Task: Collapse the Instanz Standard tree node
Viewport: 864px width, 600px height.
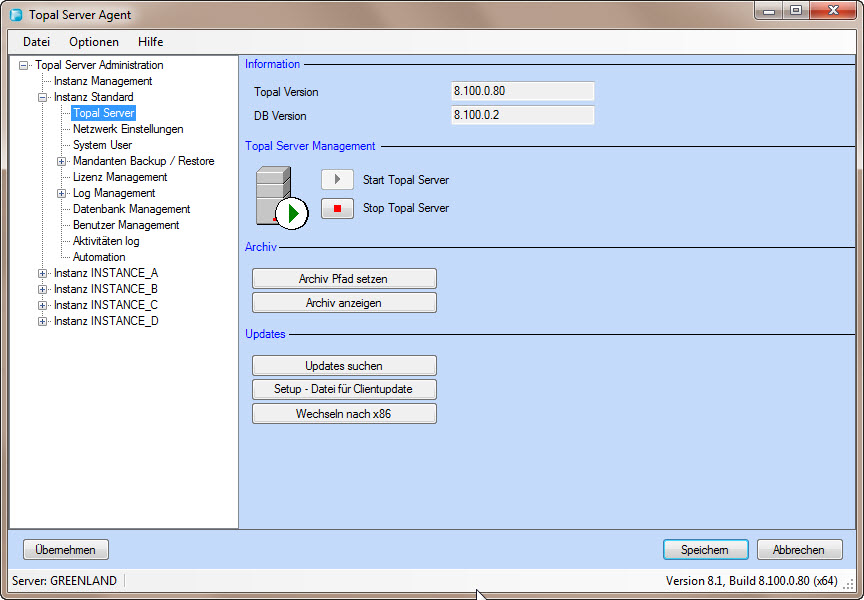Action: (x=42, y=98)
